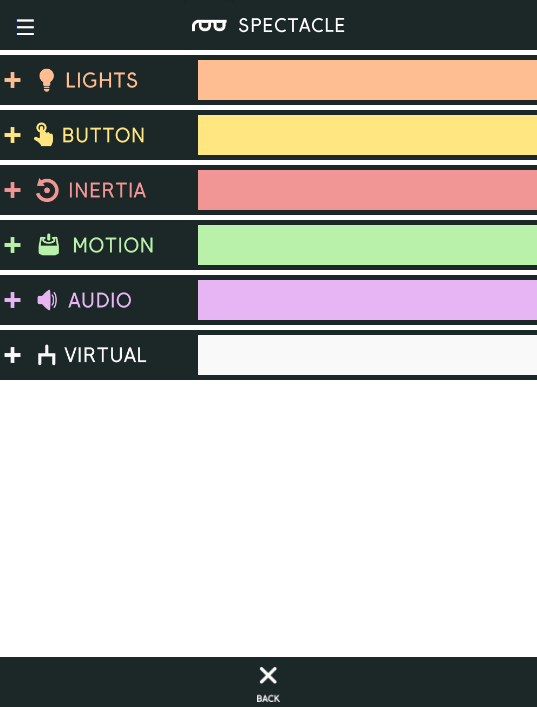Click the Virtual board icon
This screenshot has height=707, width=537.
coord(46,355)
